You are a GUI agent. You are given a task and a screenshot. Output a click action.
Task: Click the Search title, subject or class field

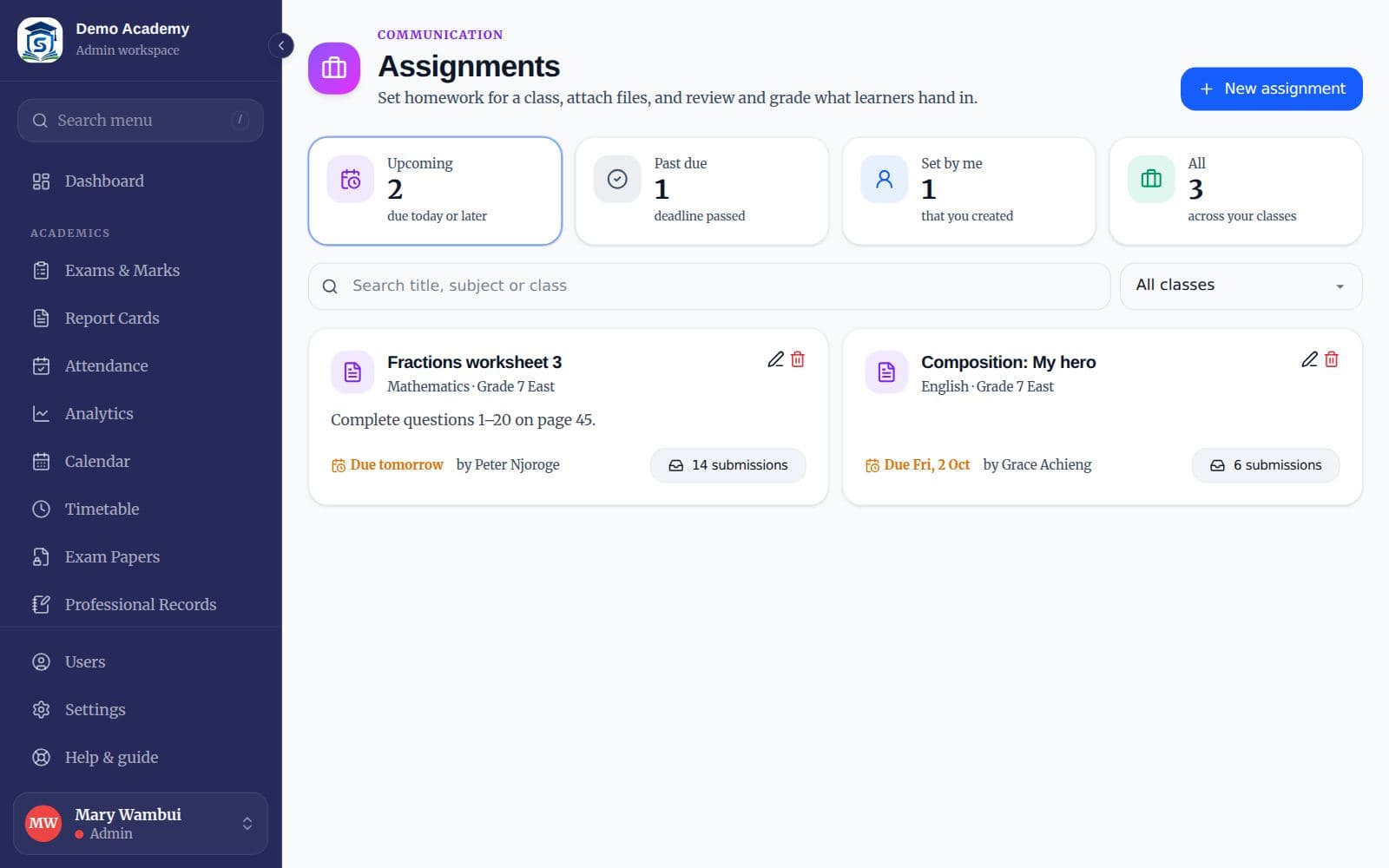pyautogui.click(x=709, y=286)
